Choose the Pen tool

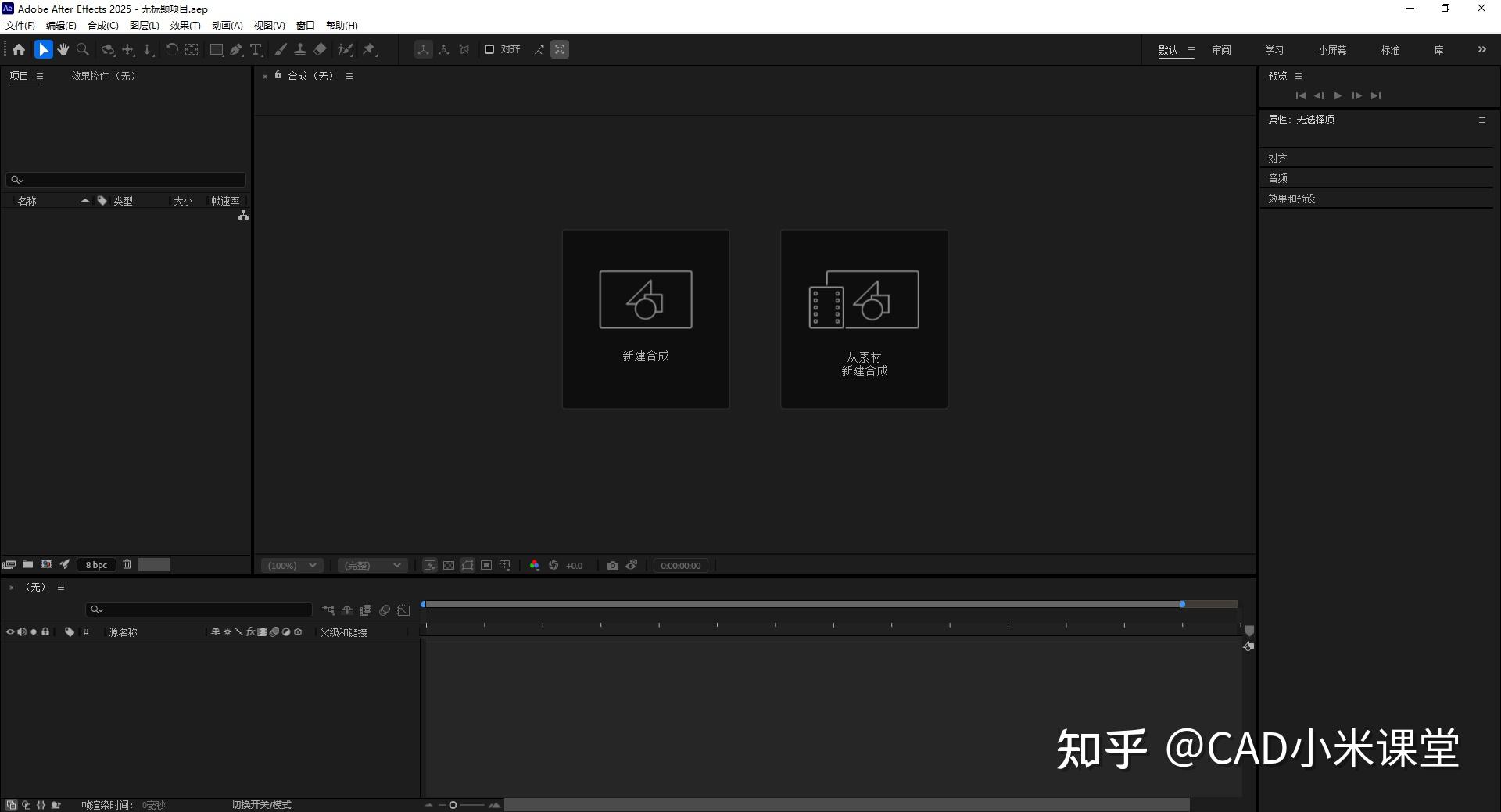click(236, 48)
